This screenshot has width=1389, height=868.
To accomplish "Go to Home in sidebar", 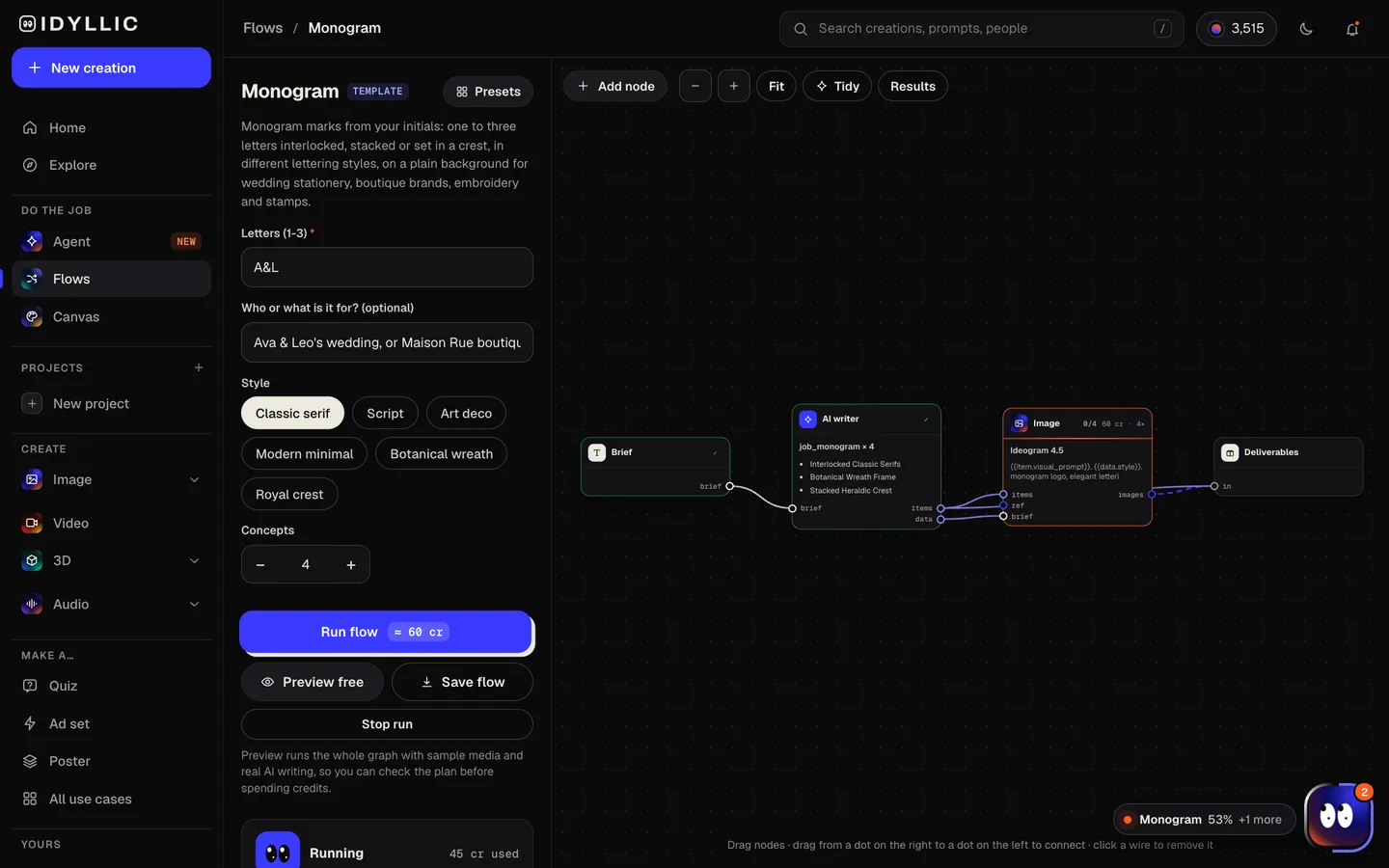I will click(x=111, y=127).
